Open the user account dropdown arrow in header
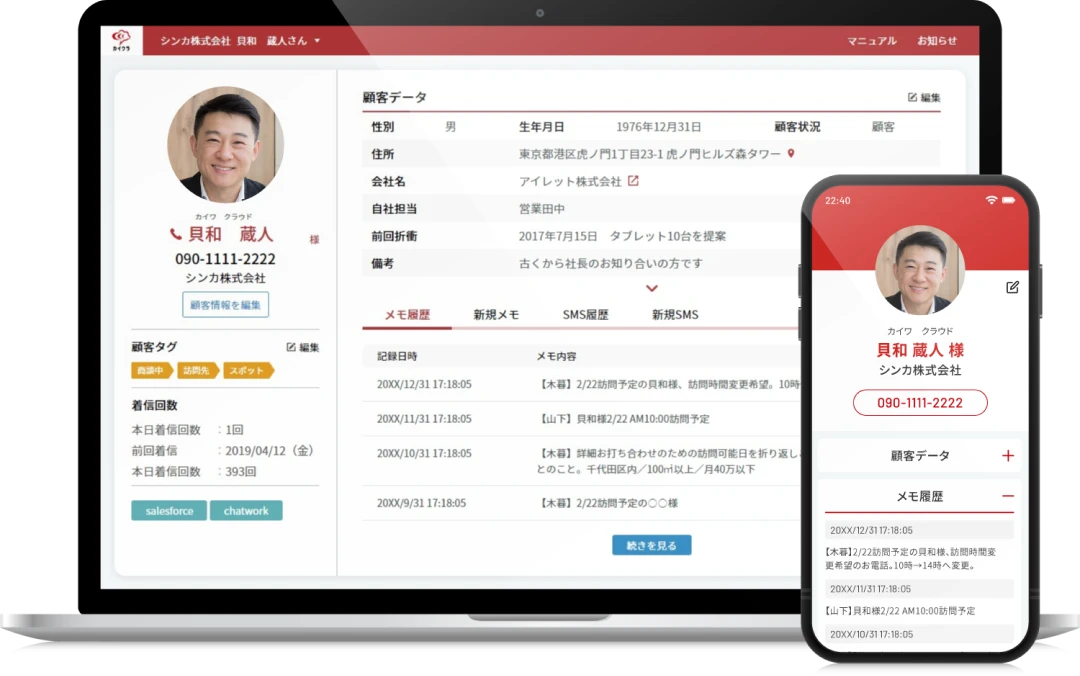Image resolution: width=1080 pixels, height=676 pixels. (x=317, y=41)
